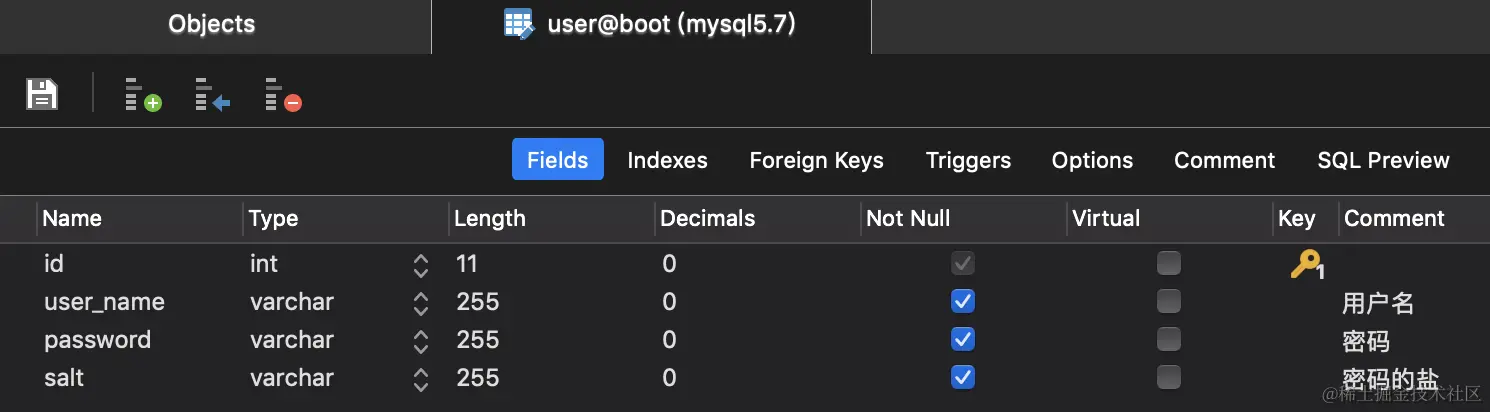Open the SQL Preview tab
The width and height of the screenshot is (1490, 412).
point(1383,160)
